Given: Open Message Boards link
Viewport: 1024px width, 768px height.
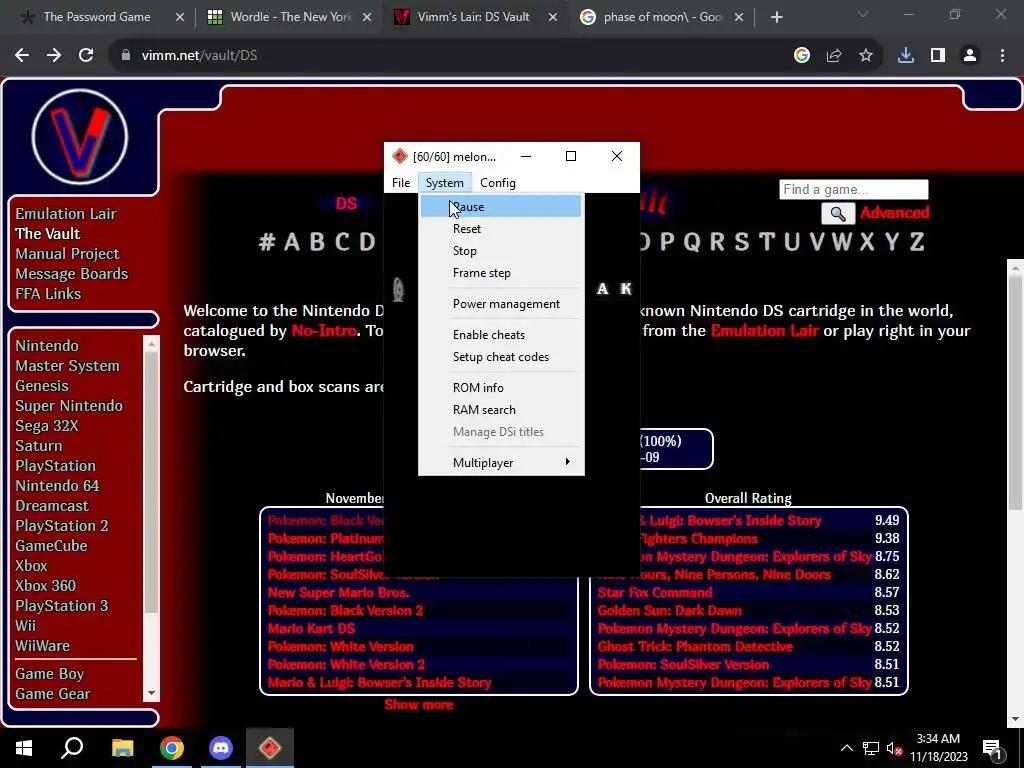Looking at the screenshot, I should (x=72, y=274).
